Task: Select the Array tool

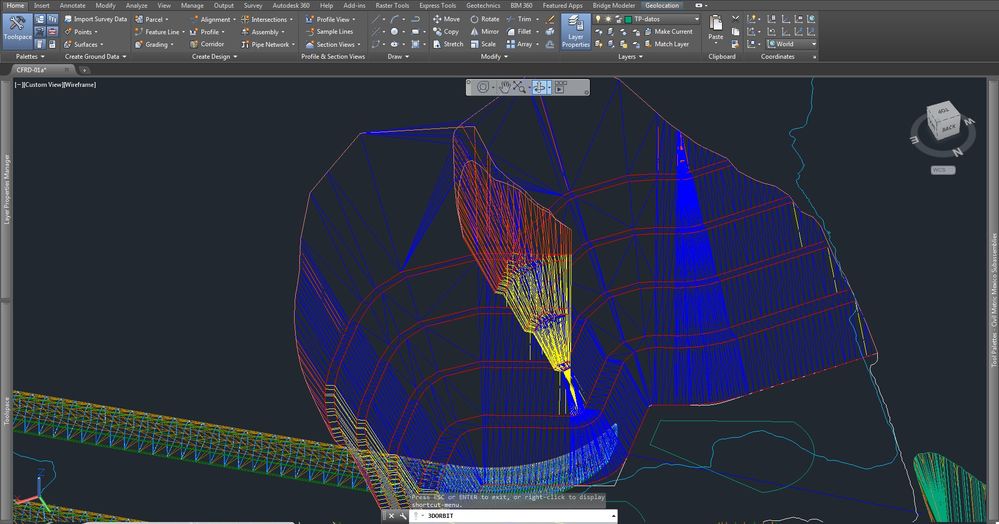Action: 519,44
